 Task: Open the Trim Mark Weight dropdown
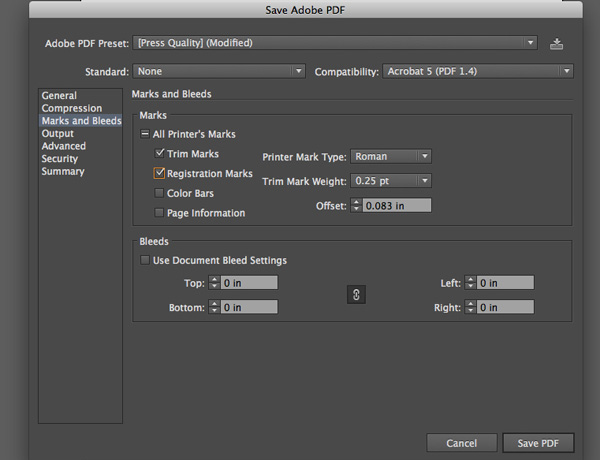click(x=391, y=181)
